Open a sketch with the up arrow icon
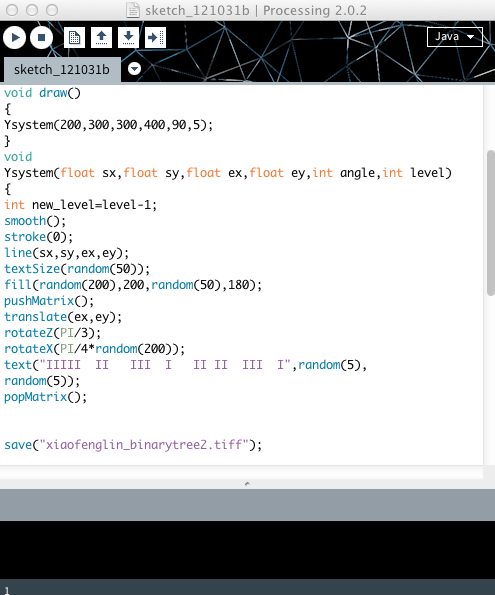This screenshot has width=495, height=595. point(101,38)
